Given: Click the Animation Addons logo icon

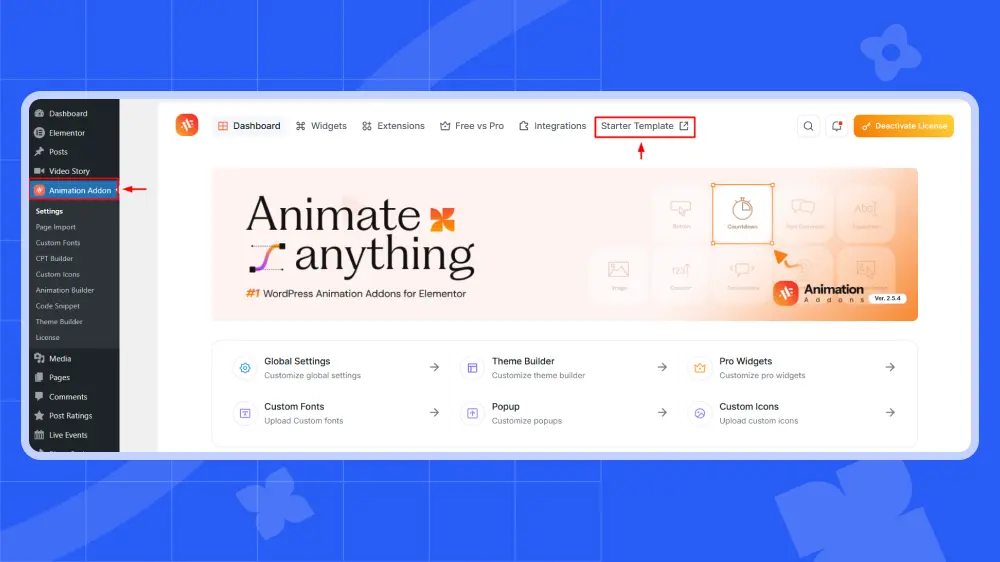Looking at the screenshot, I should [x=187, y=125].
